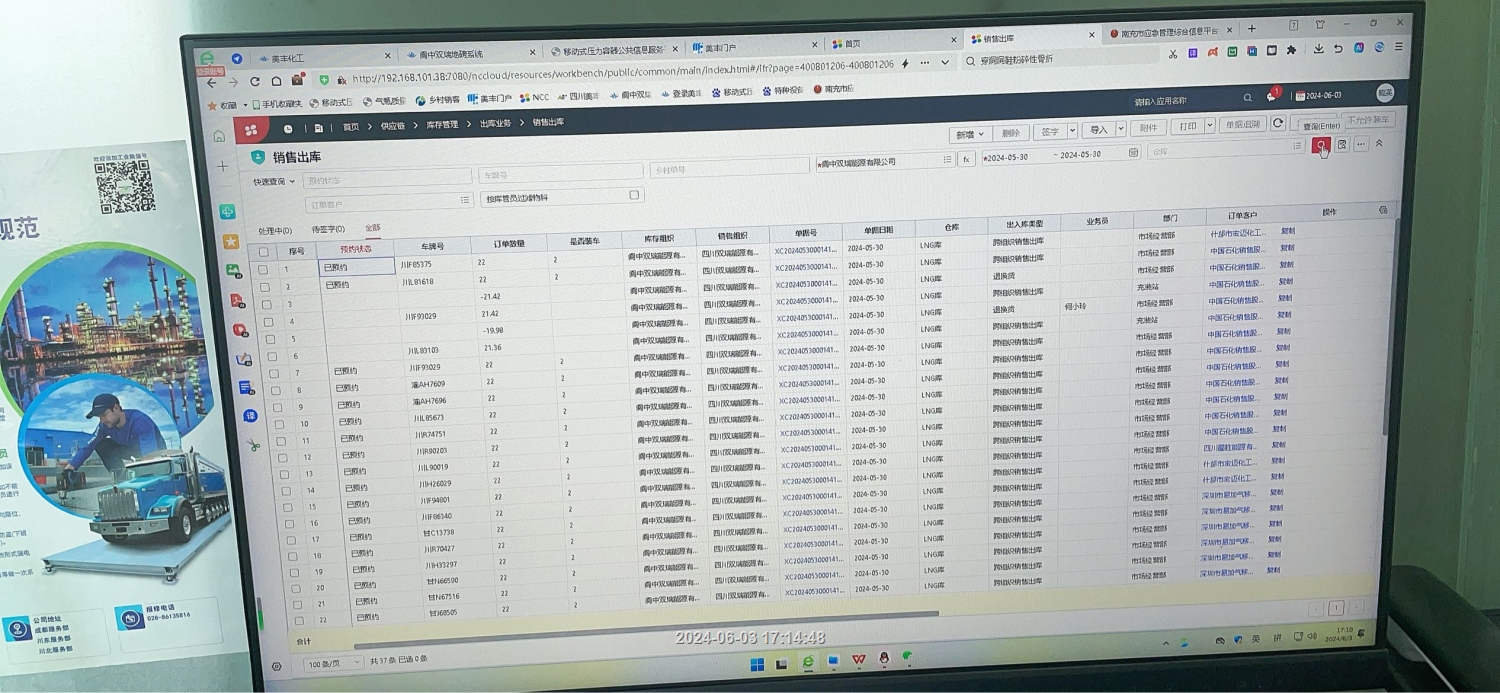Open the NCC bookmark in bookmarks bar
This screenshot has width=1500, height=693.
click(536, 98)
